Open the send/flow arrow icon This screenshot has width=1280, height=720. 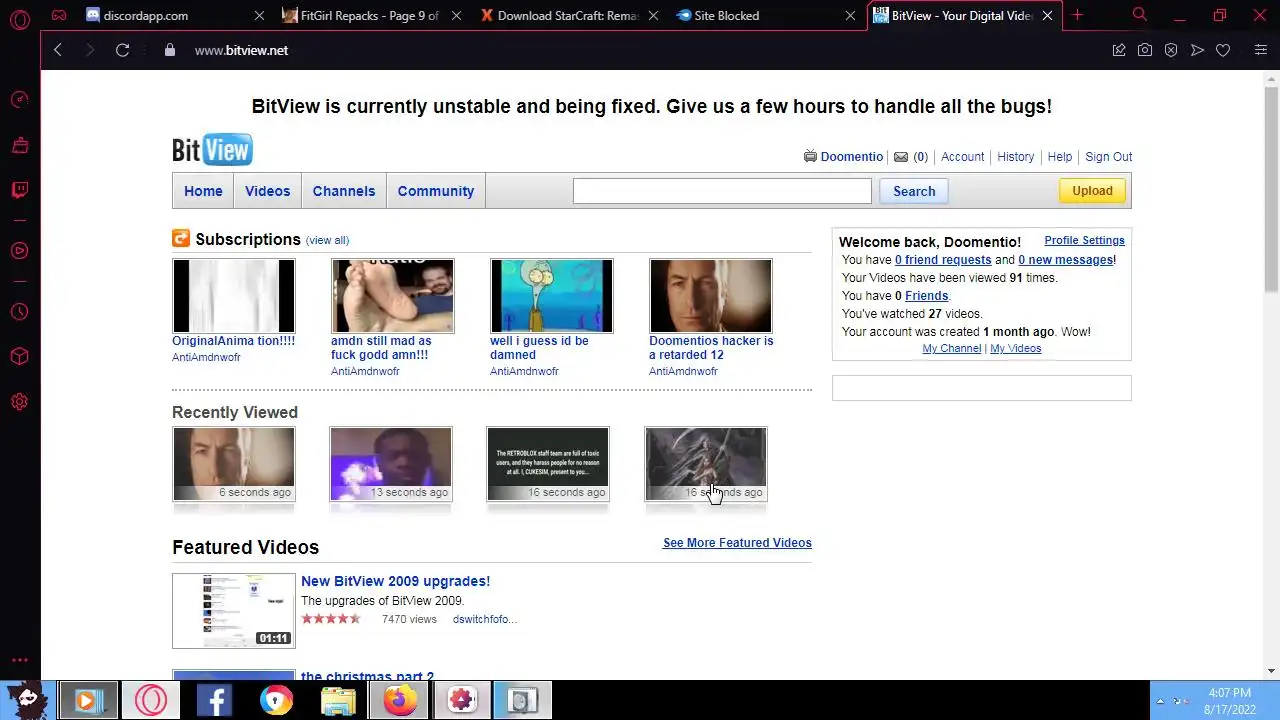[1197, 50]
